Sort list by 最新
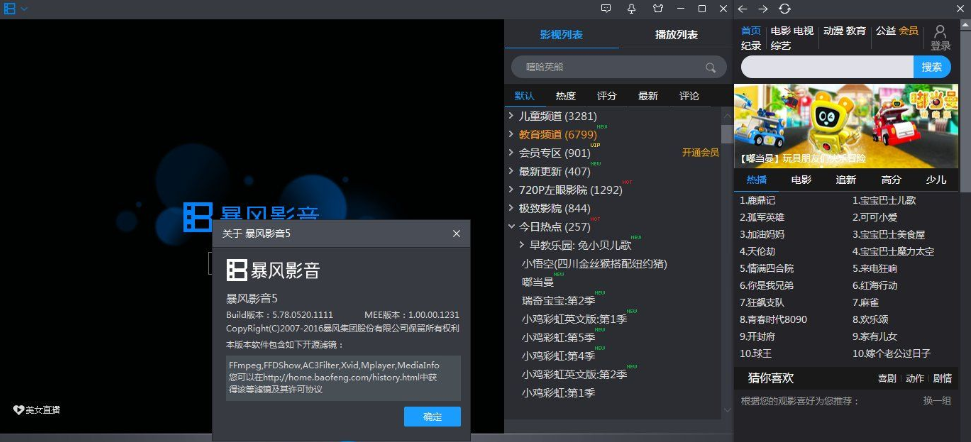The image size is (971, 442). [648, 96]
